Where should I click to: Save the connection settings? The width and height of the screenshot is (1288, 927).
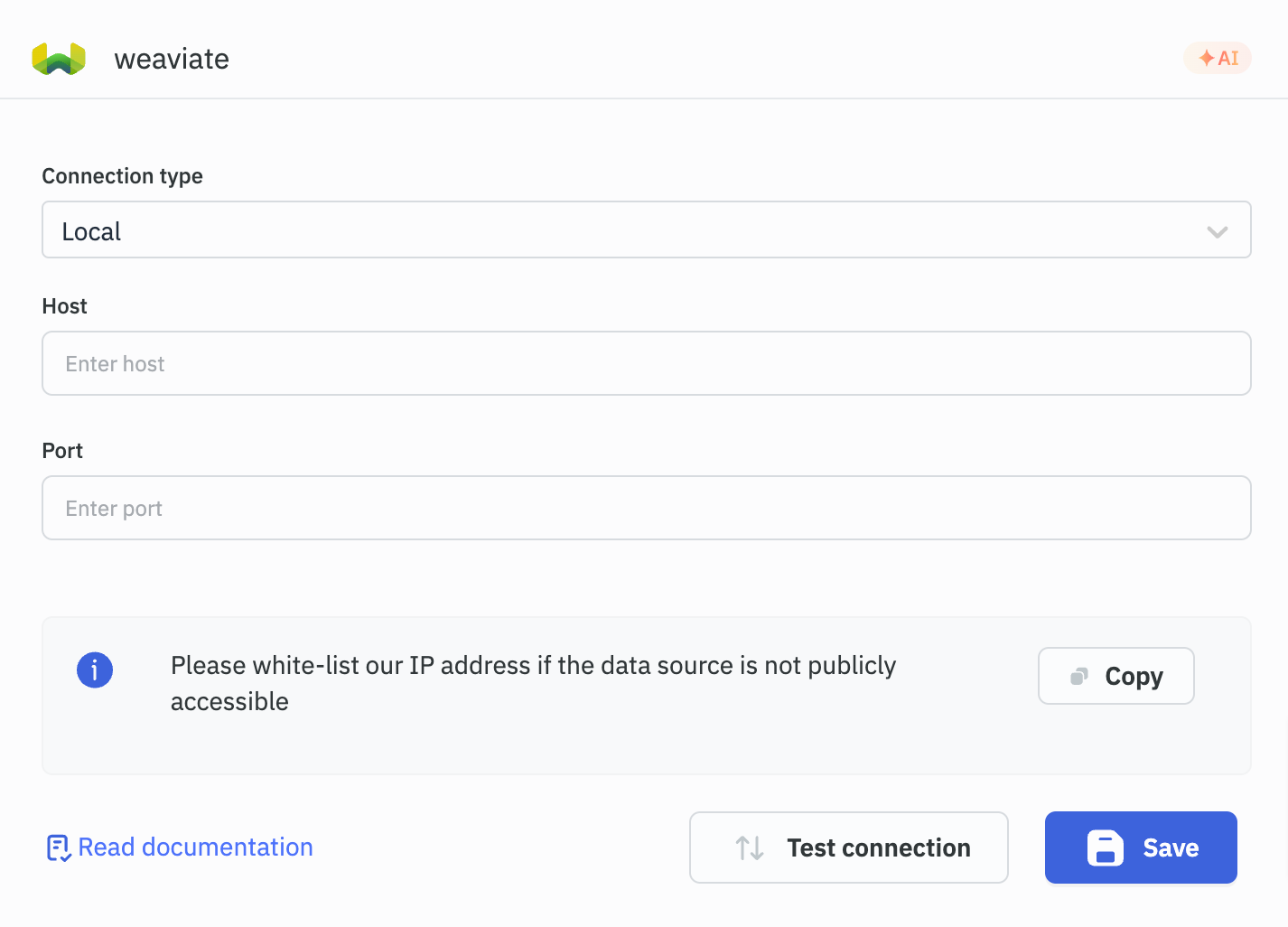(1141, 847)
